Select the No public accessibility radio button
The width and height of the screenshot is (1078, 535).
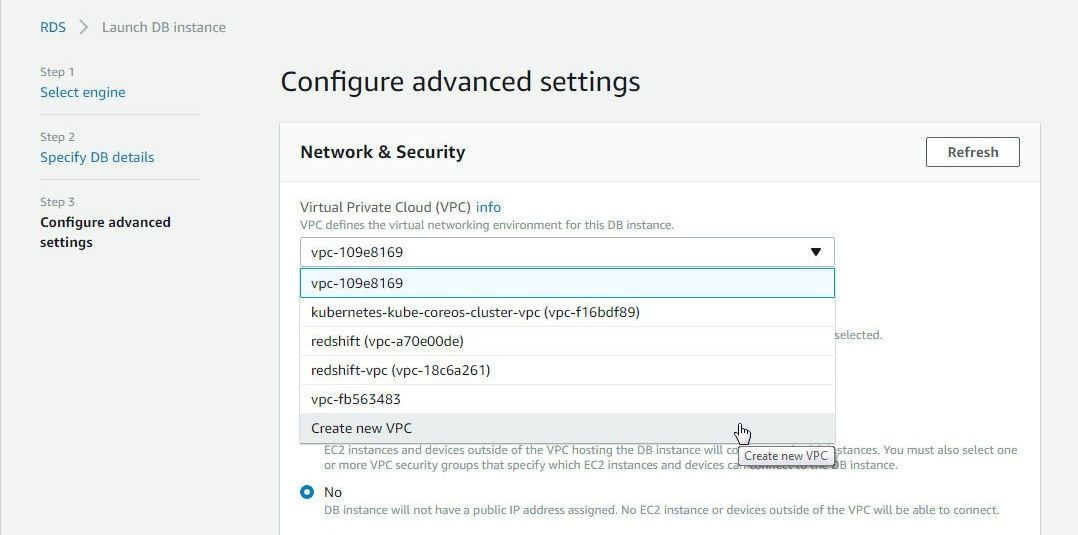pyautogui.click(x=307, y=492)
